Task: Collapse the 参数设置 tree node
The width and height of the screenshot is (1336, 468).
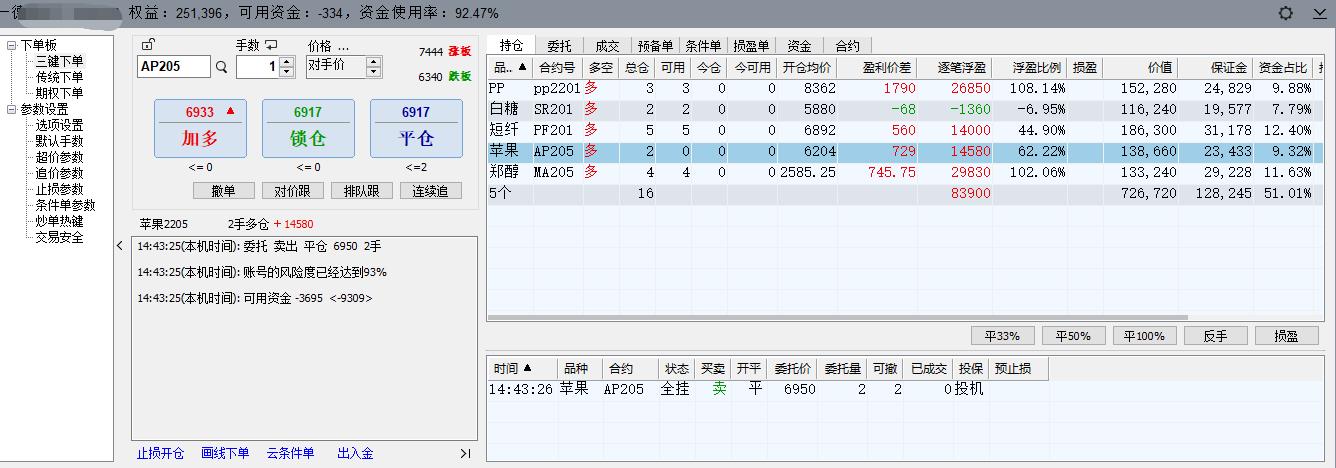Action: tap(11, 109)
